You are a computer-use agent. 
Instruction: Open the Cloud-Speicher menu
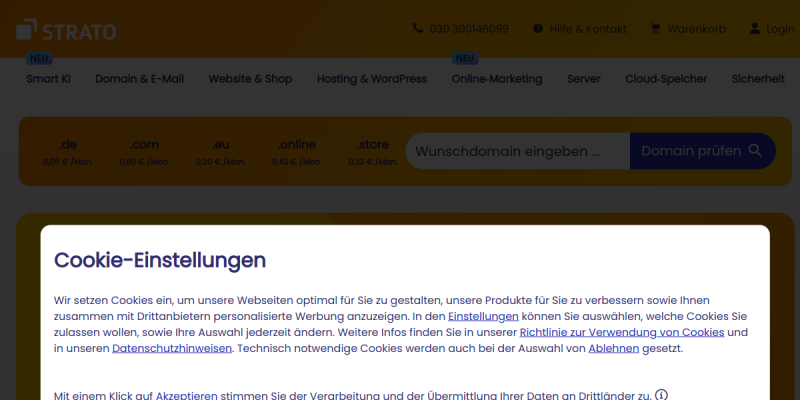click(x=666, y=79)
